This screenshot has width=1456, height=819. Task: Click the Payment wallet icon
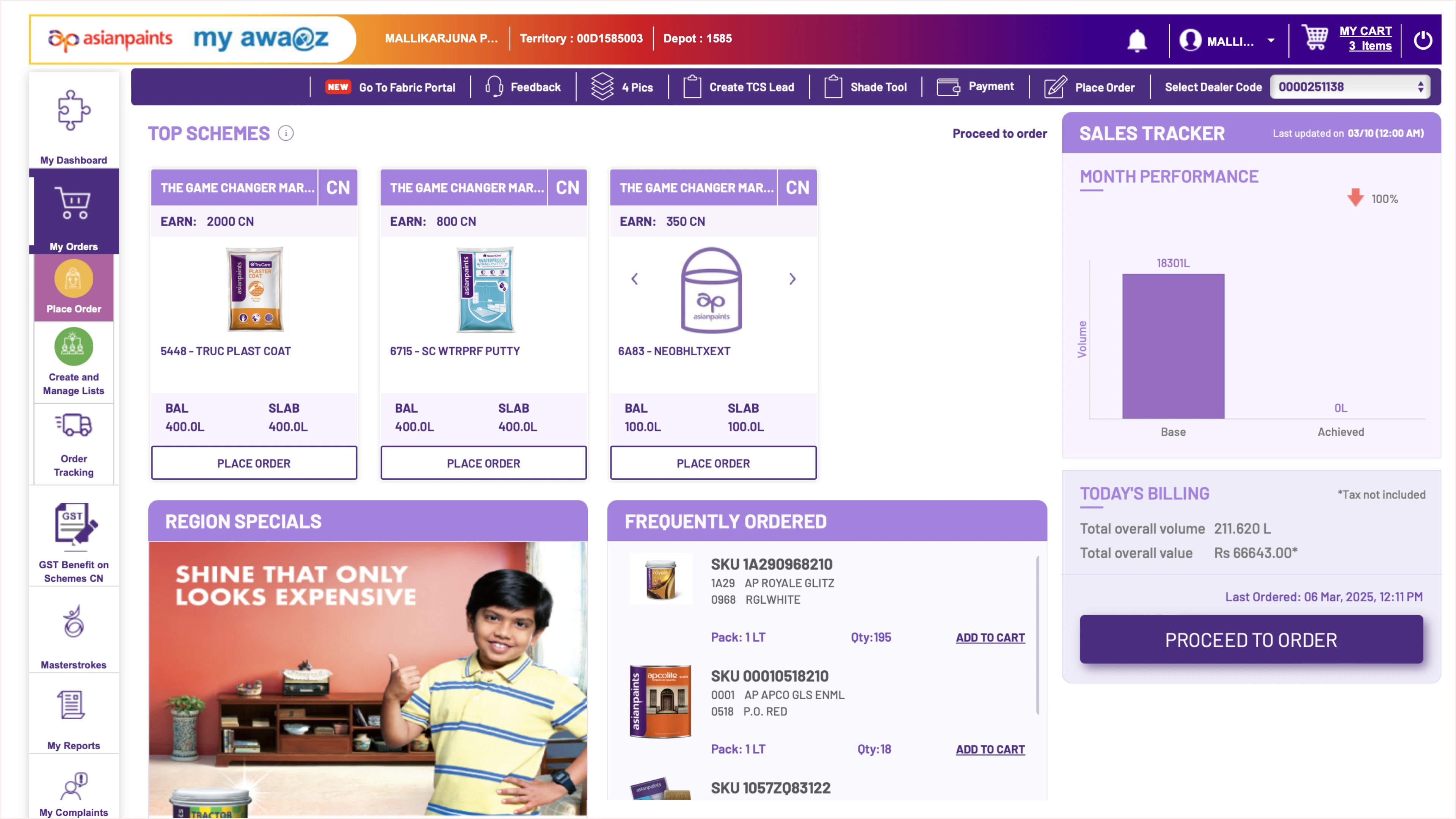tap(948, 87)
